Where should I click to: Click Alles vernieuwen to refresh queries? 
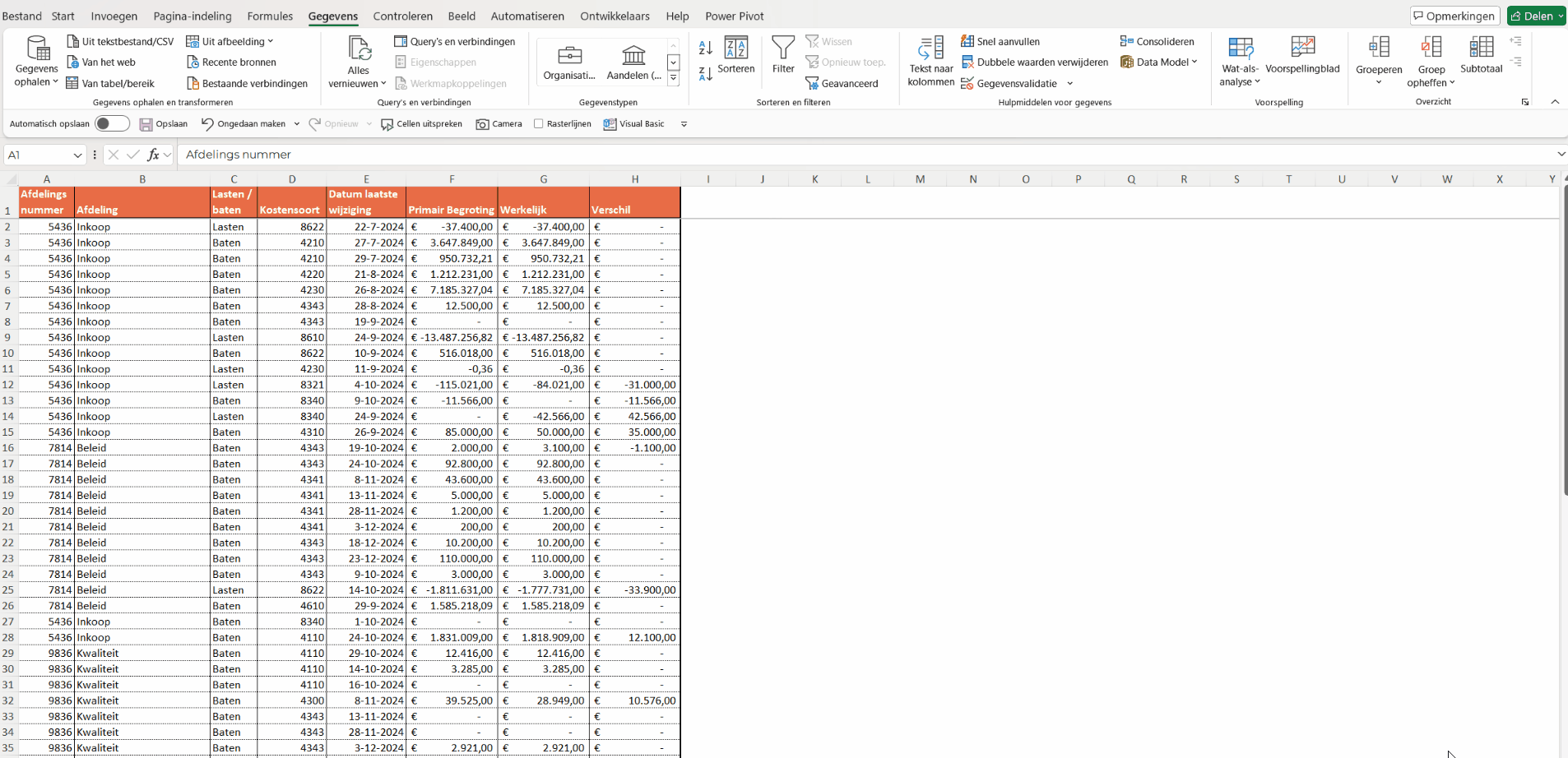[x=357, y=59]
